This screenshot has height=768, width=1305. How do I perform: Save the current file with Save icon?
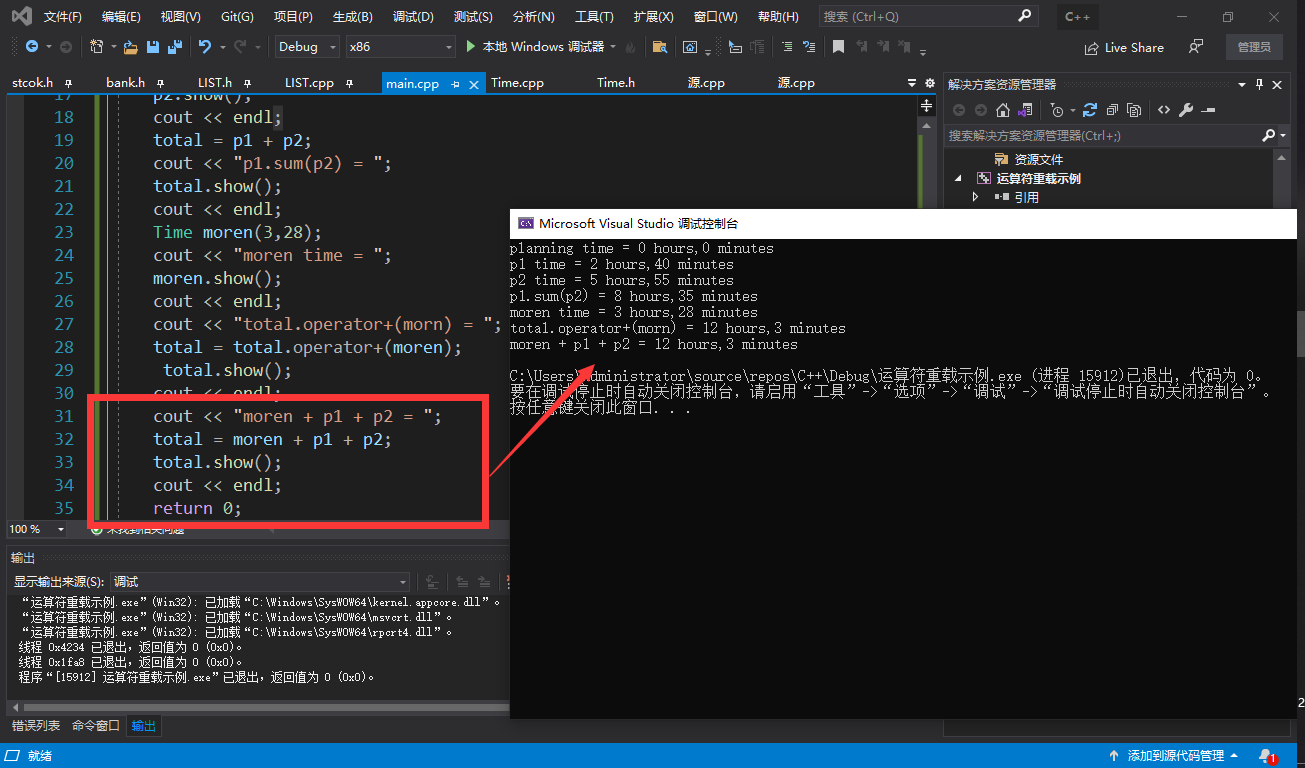point(153,47)
